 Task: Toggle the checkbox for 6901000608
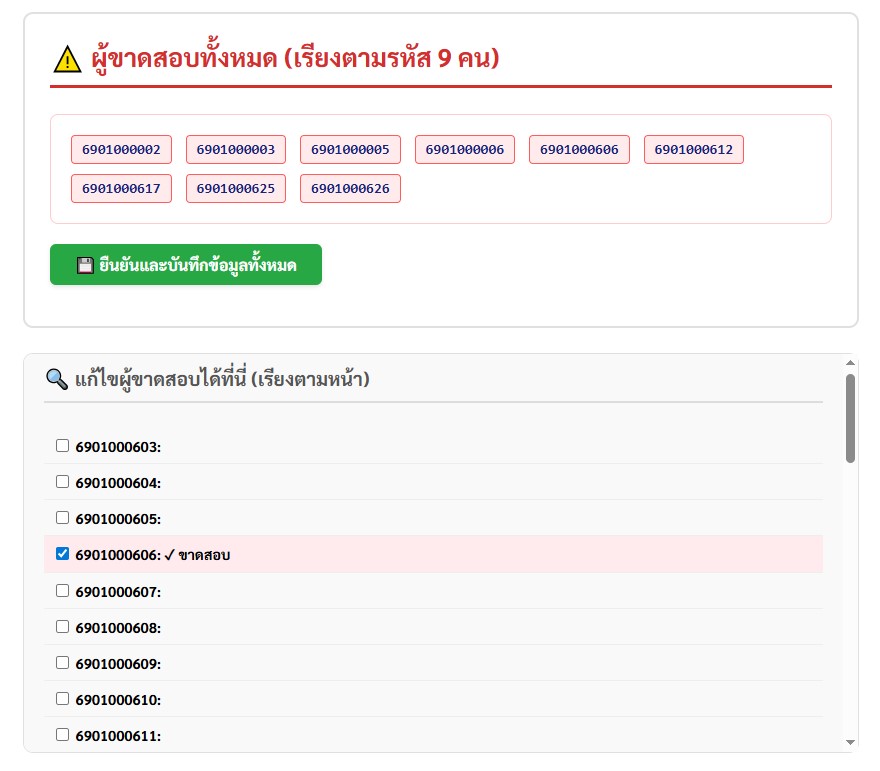[x=63, y=627]
